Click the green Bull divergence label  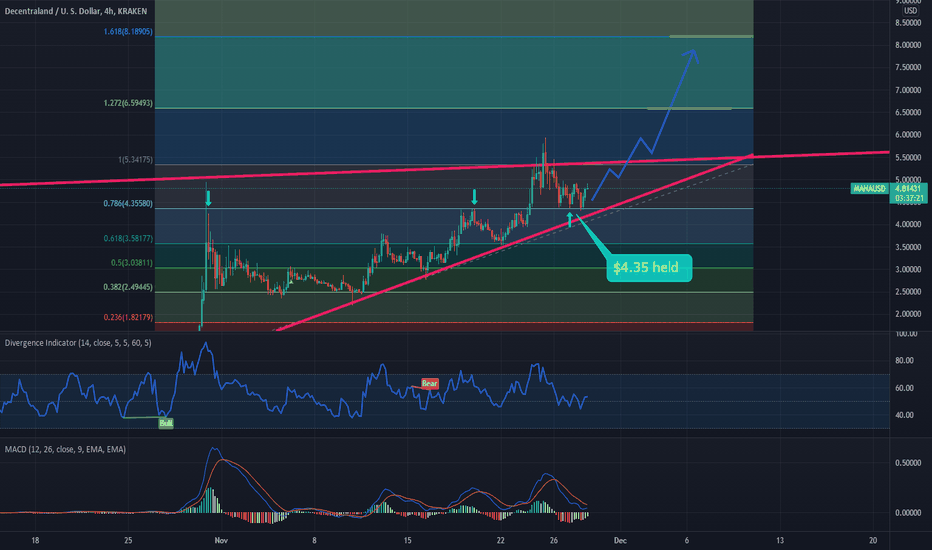click(166, 423)
